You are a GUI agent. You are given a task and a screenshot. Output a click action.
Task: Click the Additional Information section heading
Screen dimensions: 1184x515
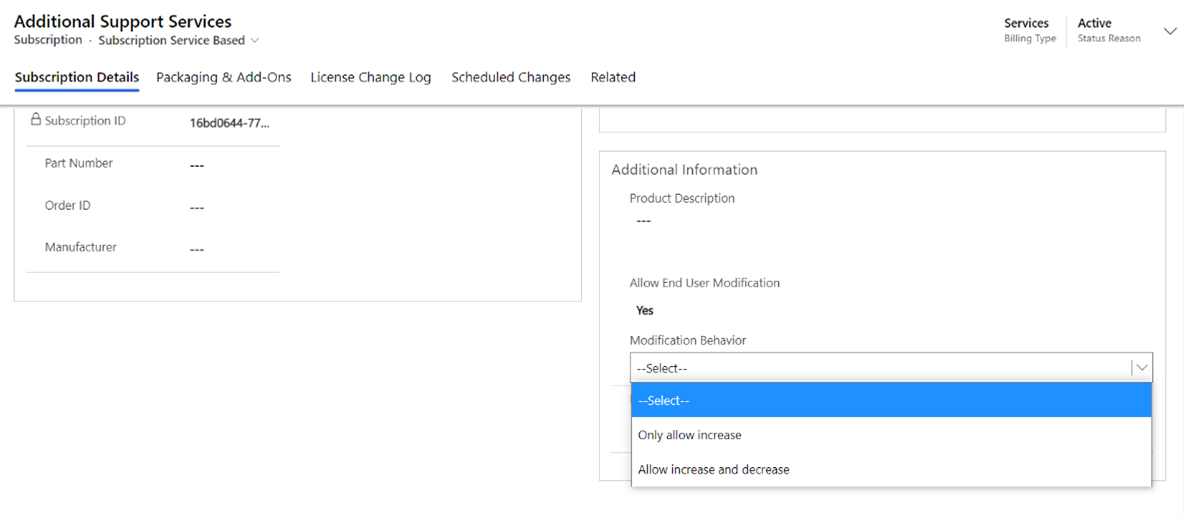[684, 170]
